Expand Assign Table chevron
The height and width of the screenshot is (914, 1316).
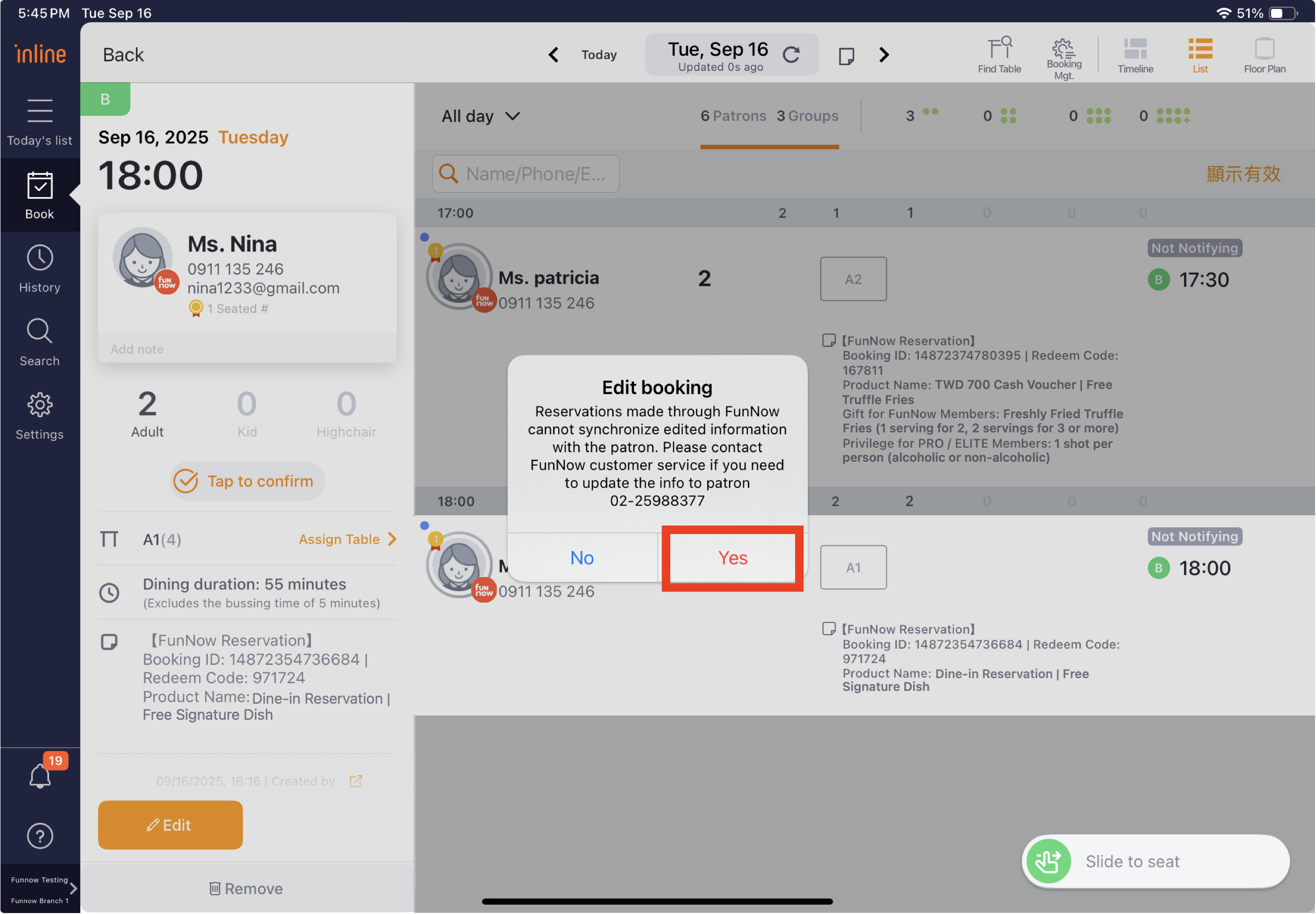(x=393, y=539)
